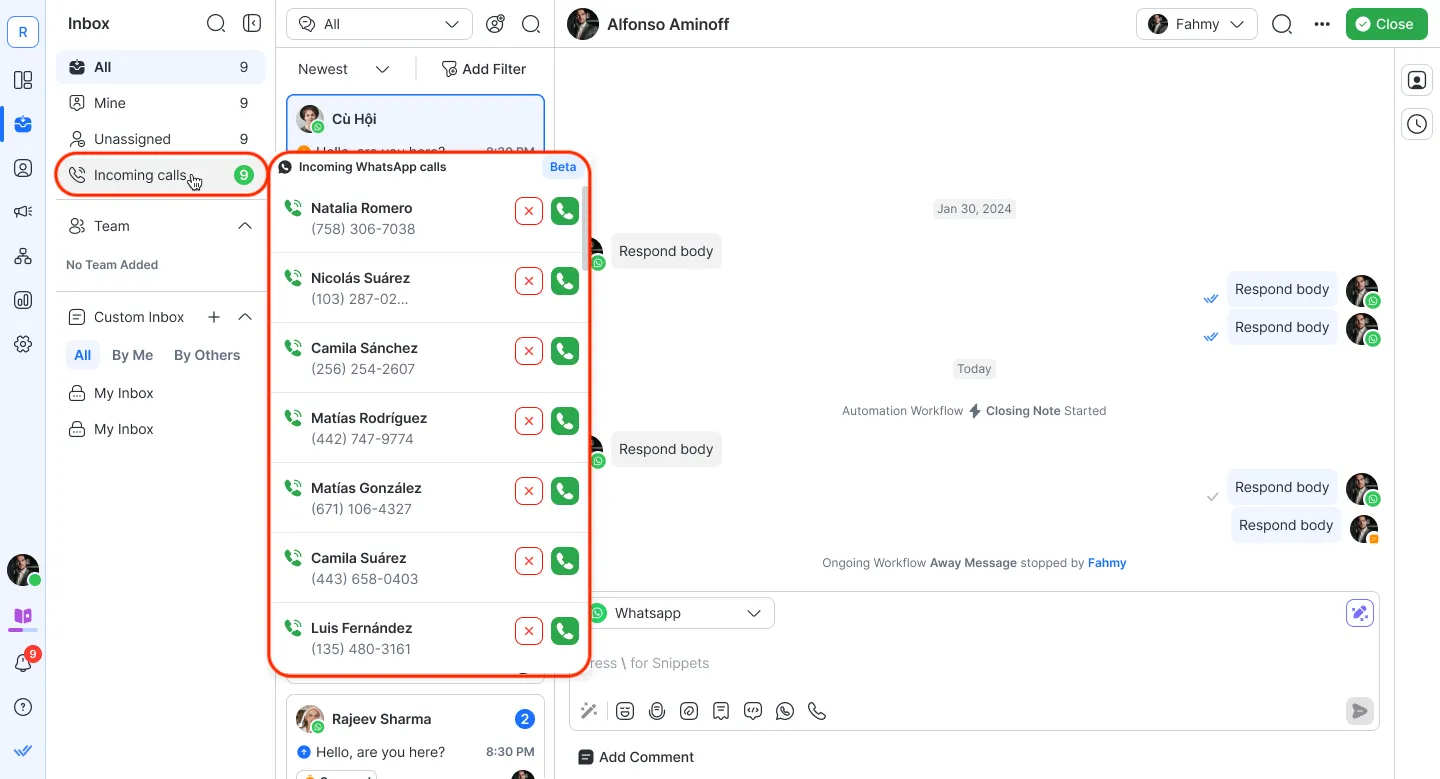Screen dimensions: 1440x779
Task: Open the settings gear in the sidebar
Action: 23,344
